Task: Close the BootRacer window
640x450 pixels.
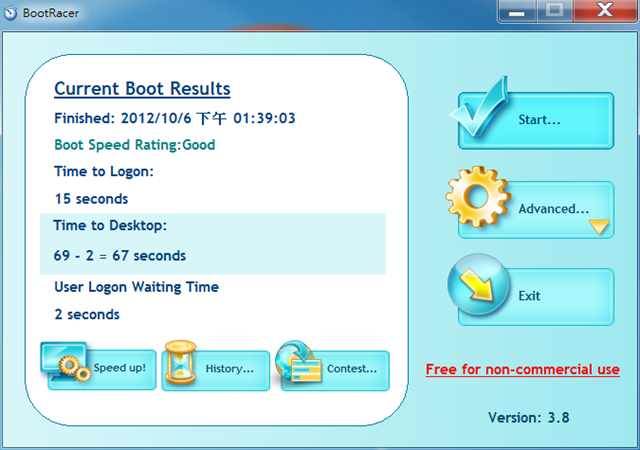Action: [605, 11]
